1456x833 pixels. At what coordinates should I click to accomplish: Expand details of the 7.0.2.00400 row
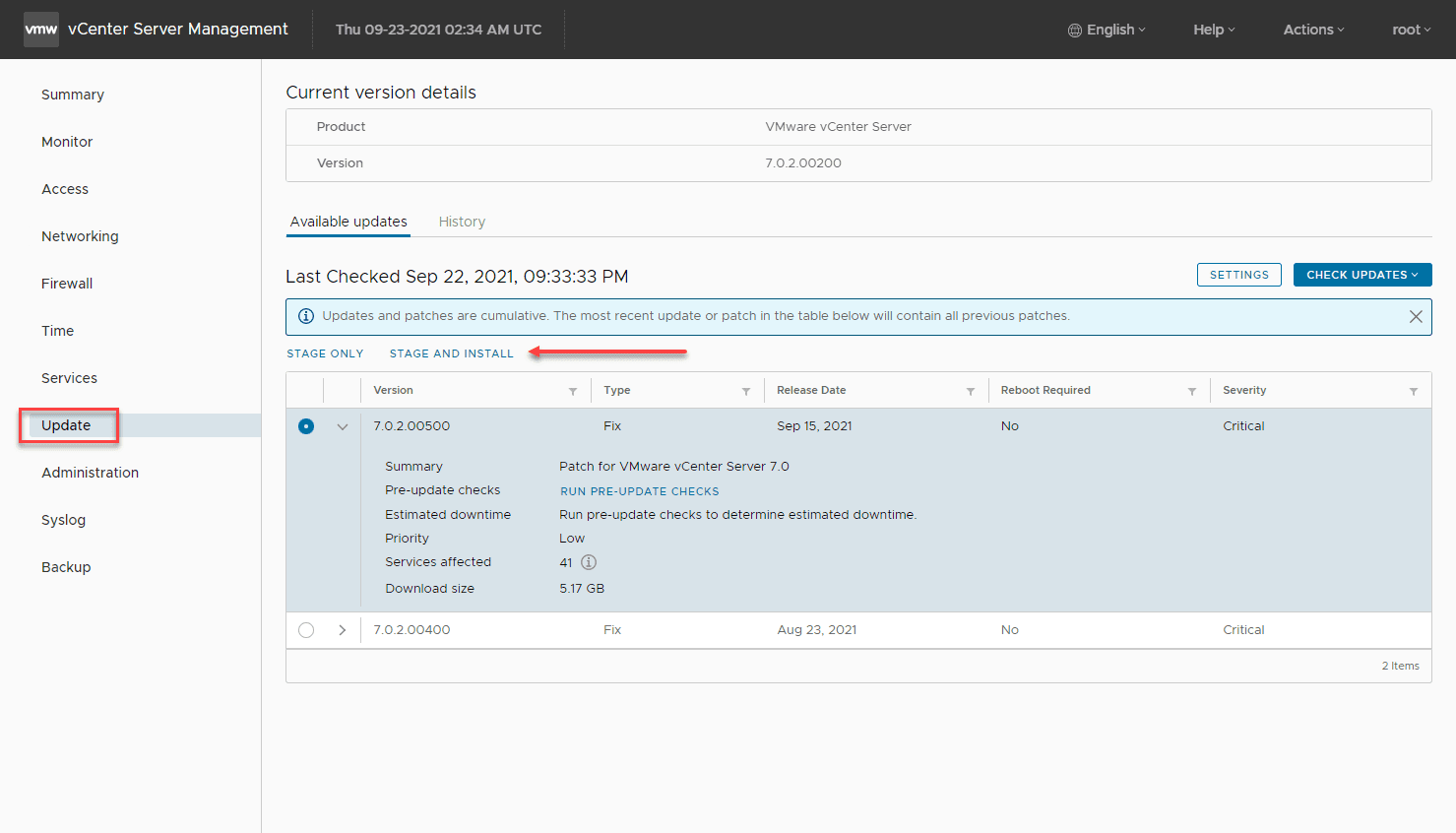[x=343, y=630]
